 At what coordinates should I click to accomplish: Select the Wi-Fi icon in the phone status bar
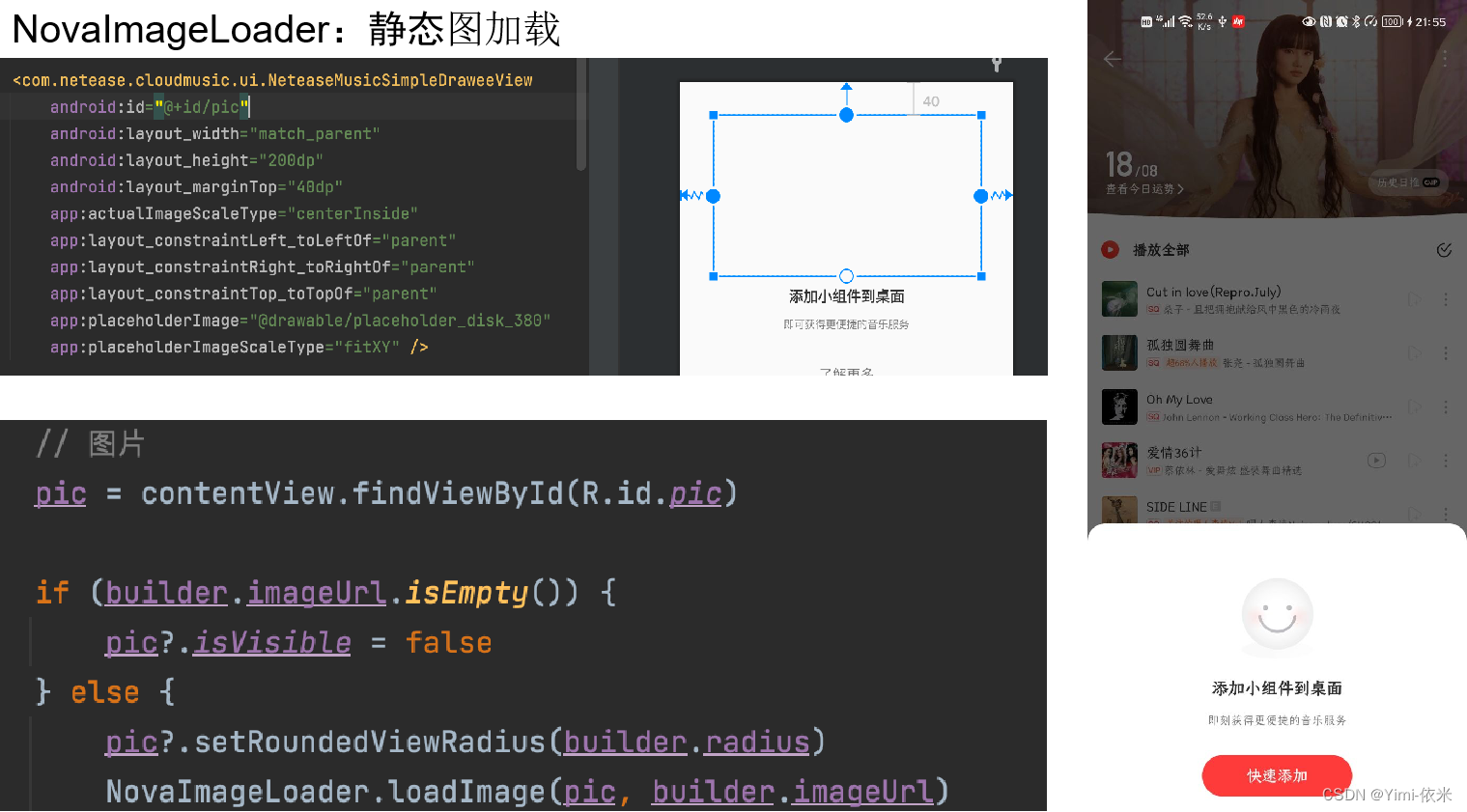[x=1185, y=21]
